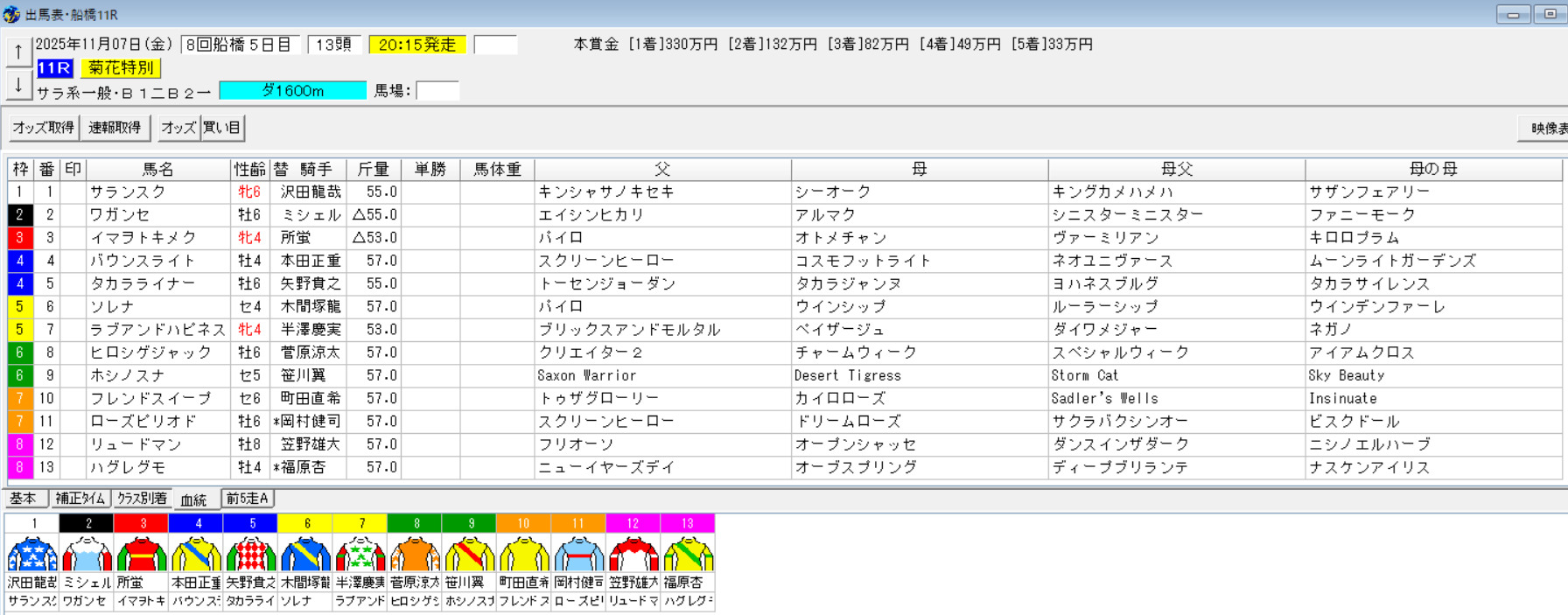Click the 11R race number label
1568x615 pixels.
tap(54, 68)
